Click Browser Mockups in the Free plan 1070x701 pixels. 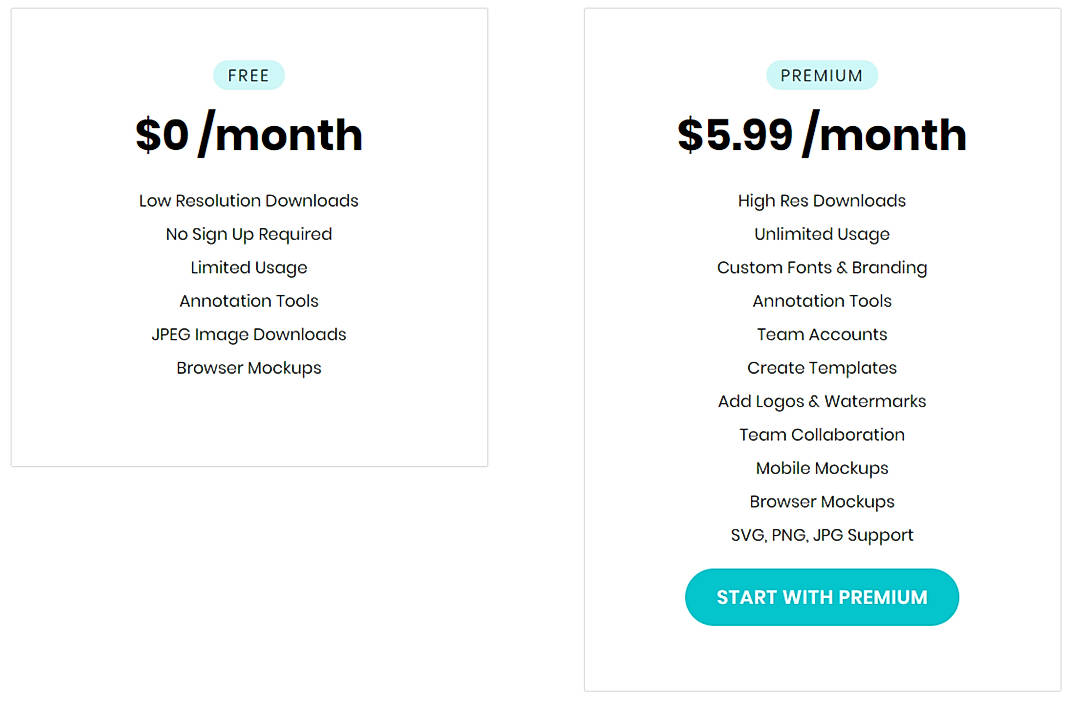[x=248, y=368]
